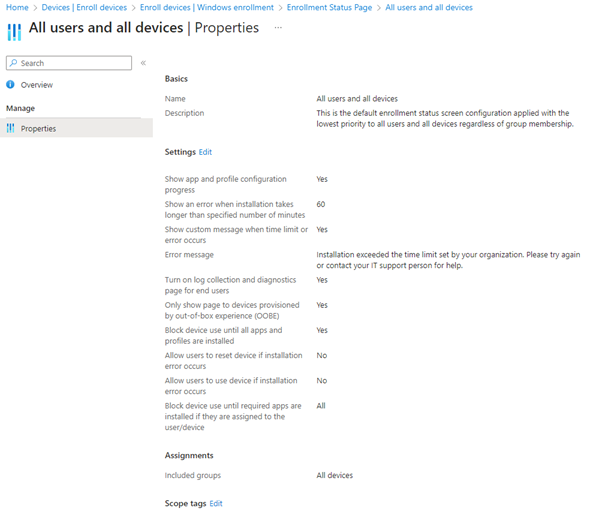This screenshot has height=520, width=602.
Task: Click the All users and all devices breadcrumb
Action: (429, 7)
